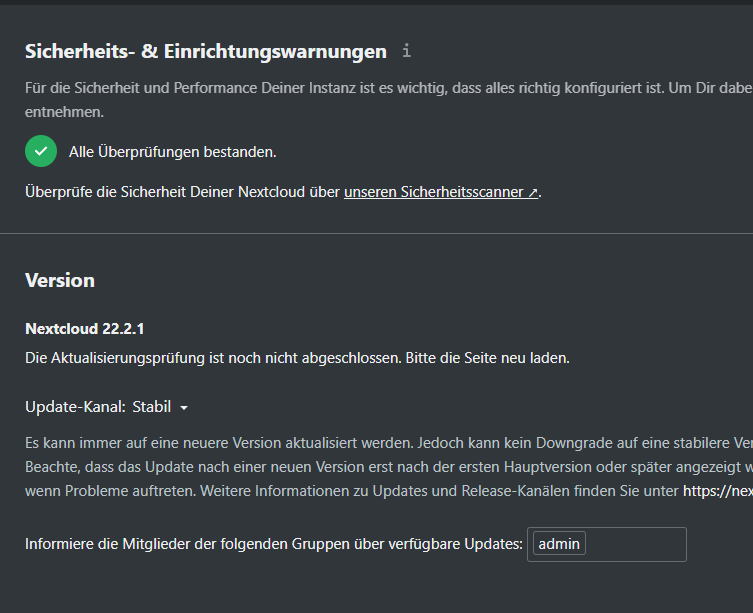This screenshot has height=613, width=753.
Task: Expand the caret arrow next to Stabil
Action: tap(183, 408)
